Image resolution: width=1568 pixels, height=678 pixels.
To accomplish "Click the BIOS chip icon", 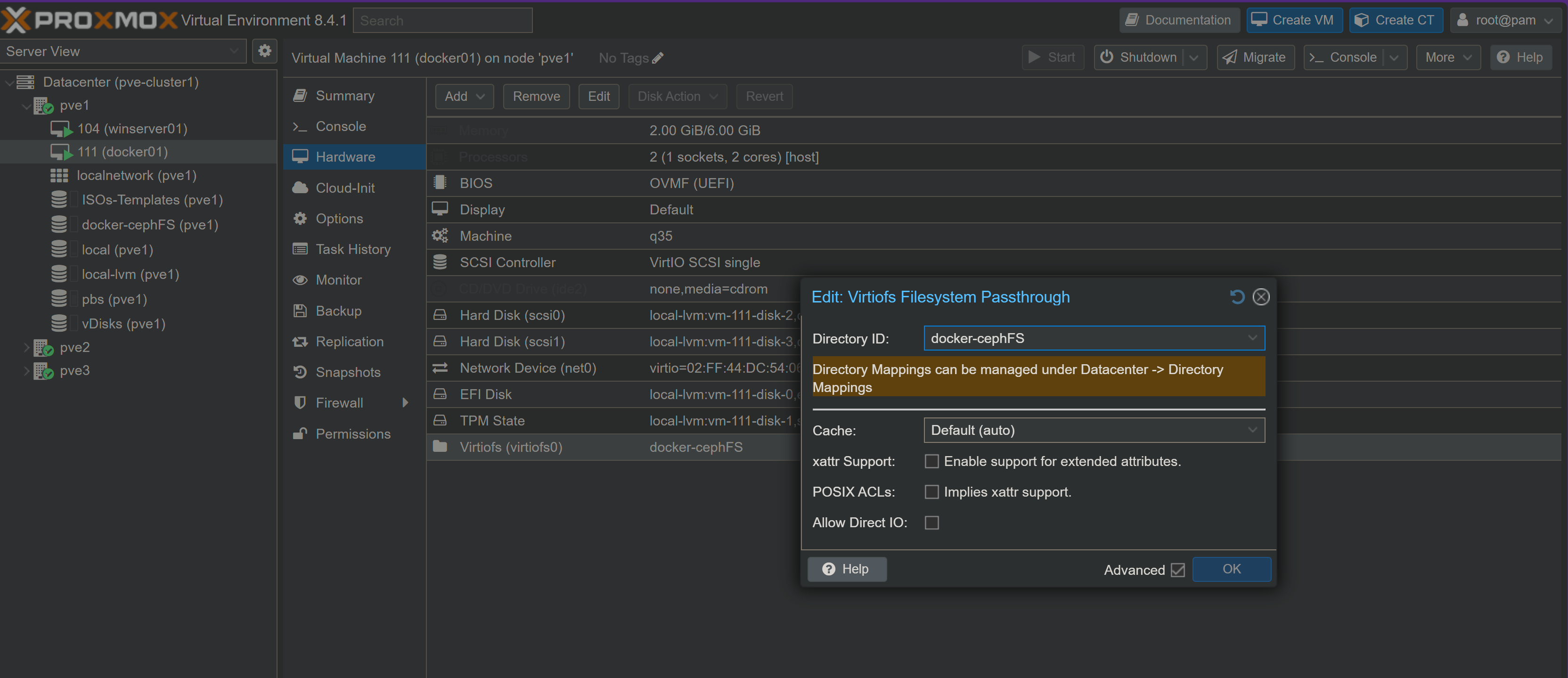I will click(440, 183).
